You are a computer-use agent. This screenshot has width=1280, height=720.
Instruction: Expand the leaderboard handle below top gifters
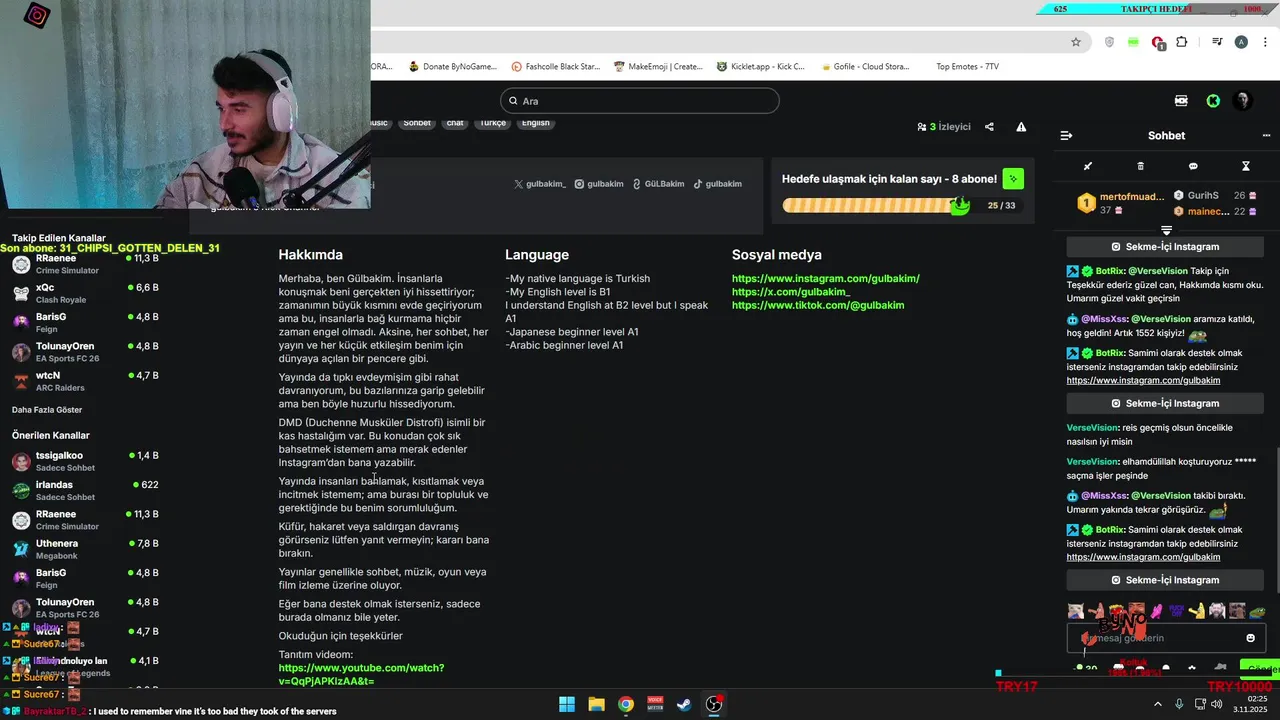coord(1166,231)
